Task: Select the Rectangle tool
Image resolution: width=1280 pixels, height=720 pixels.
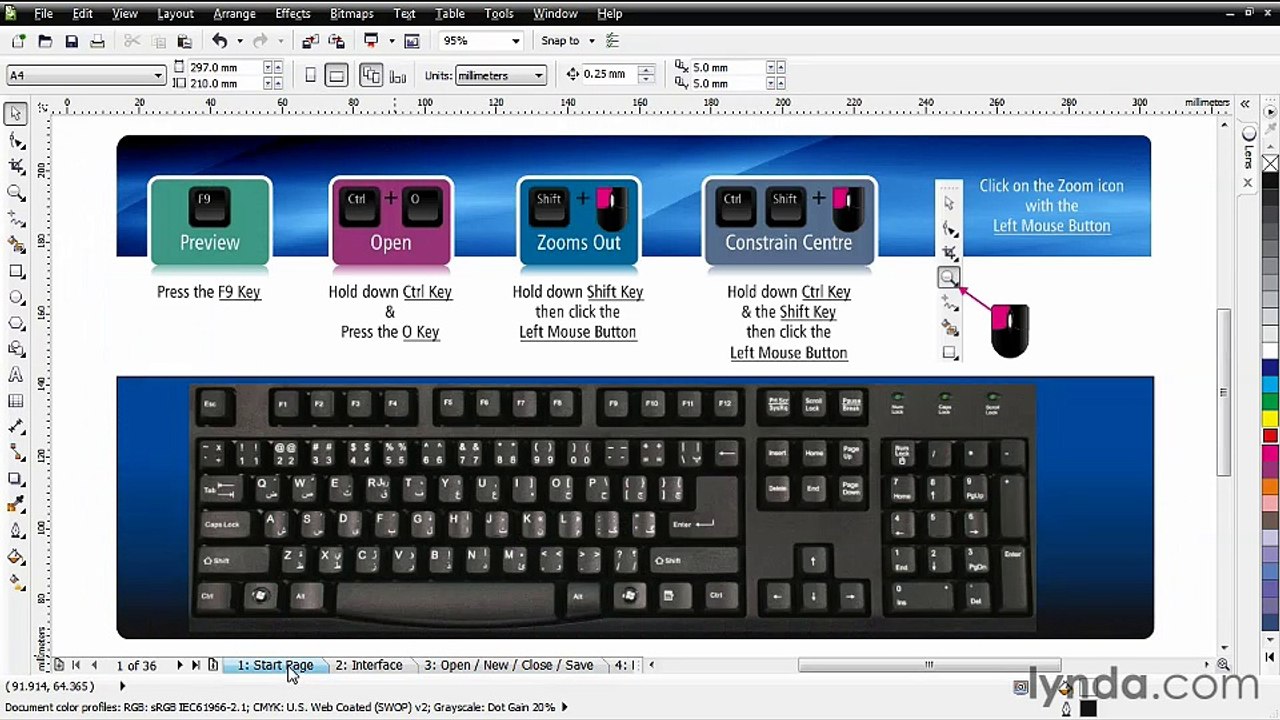Action: (x=15, y=271)
